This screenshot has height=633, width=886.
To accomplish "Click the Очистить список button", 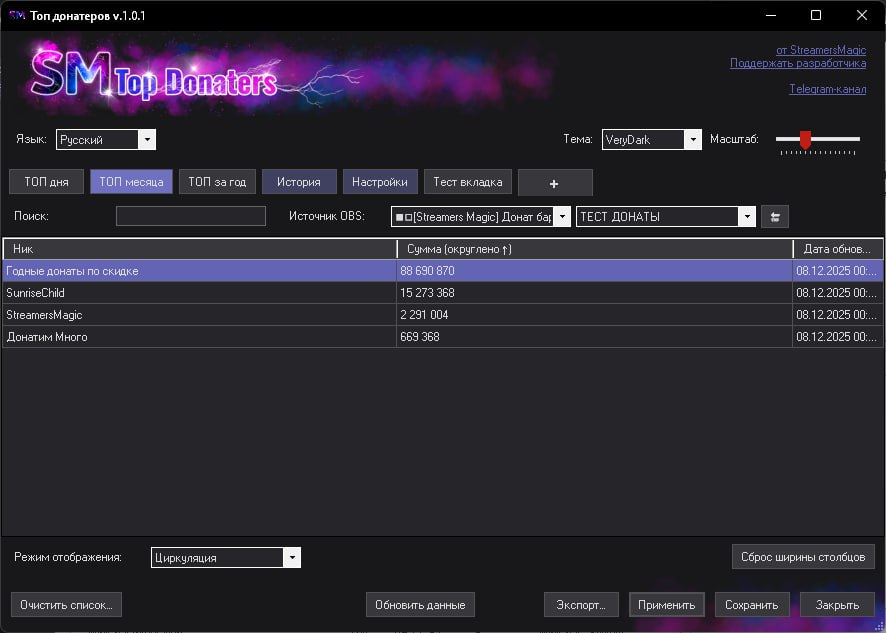I will [67, 605].
